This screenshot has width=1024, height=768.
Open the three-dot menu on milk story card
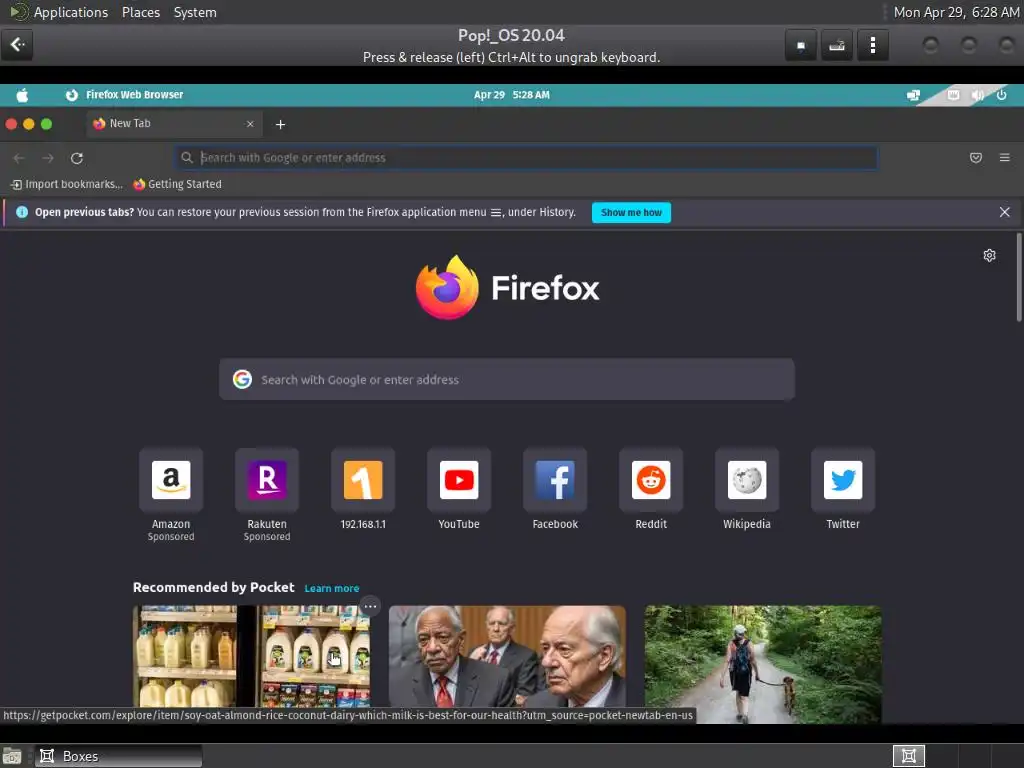tap(370, 607)
